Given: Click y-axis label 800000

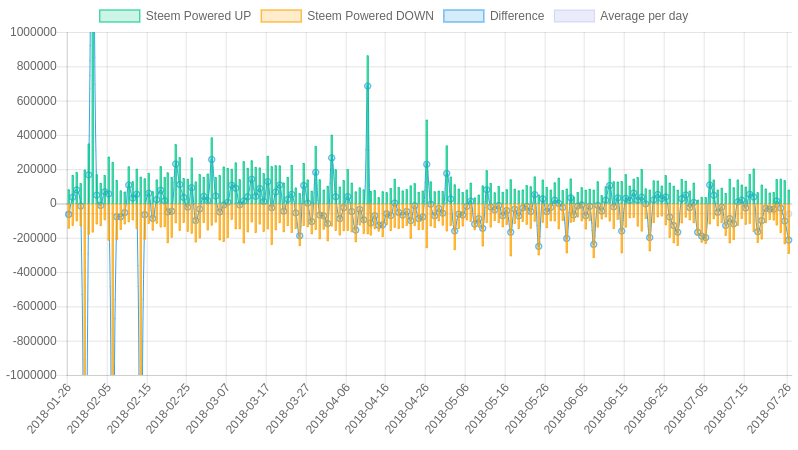Looking at the screenshot, I should click(36, 66).
